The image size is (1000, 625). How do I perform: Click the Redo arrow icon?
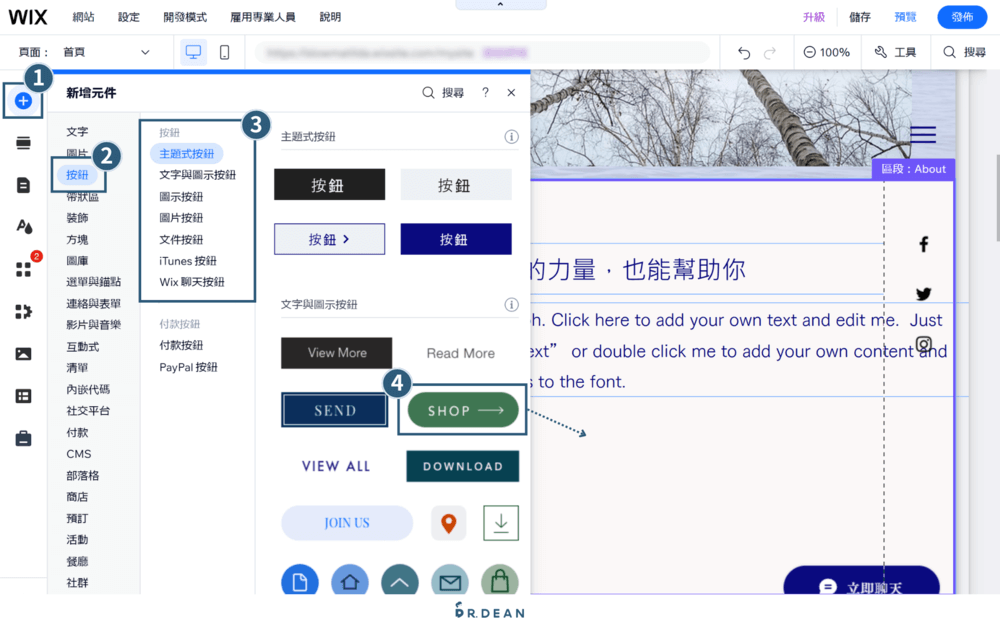[768, 52]
